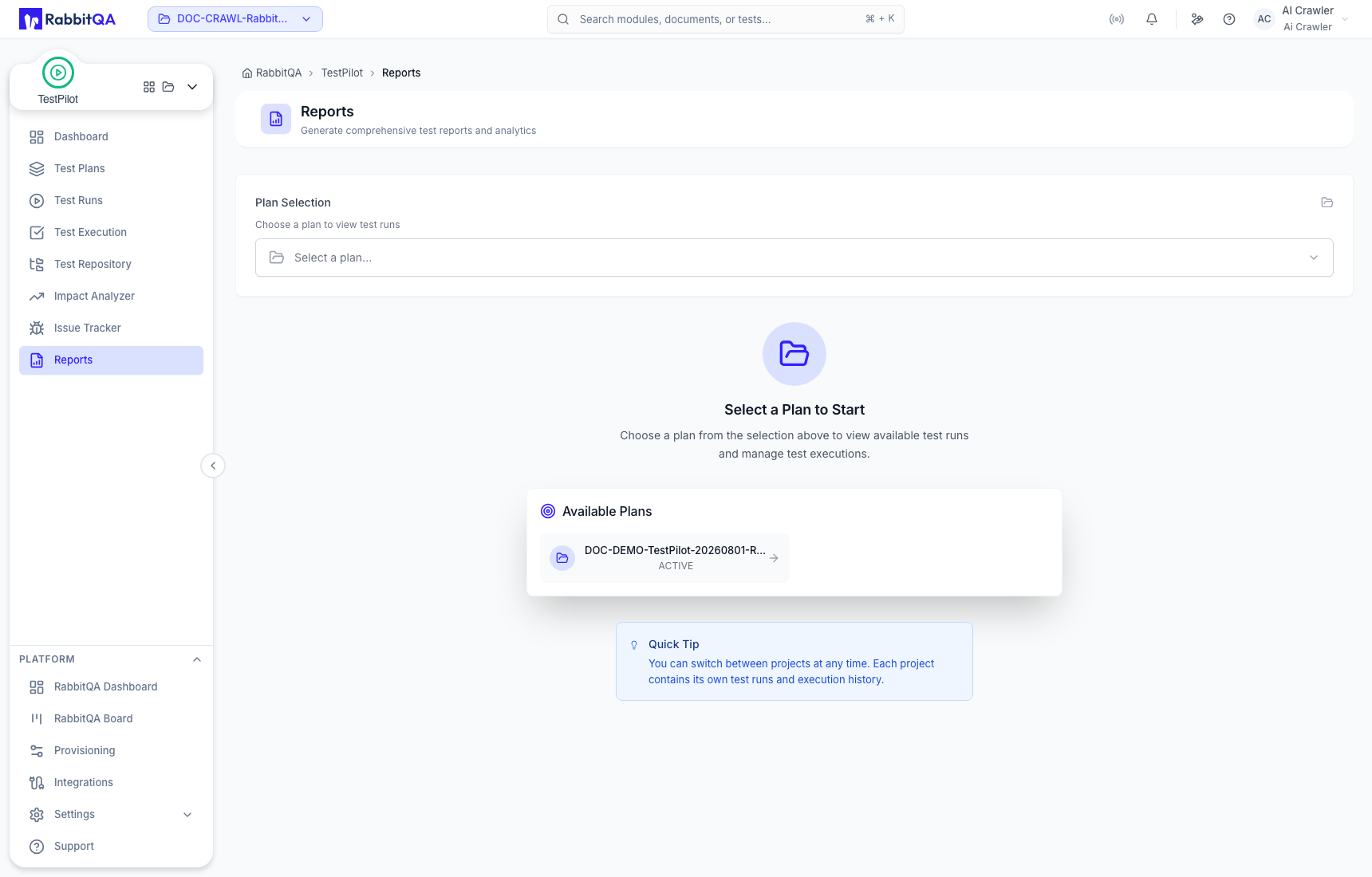Click the Quick Tip heading text
Screen dimensions: 1372x877
point(674,644)
